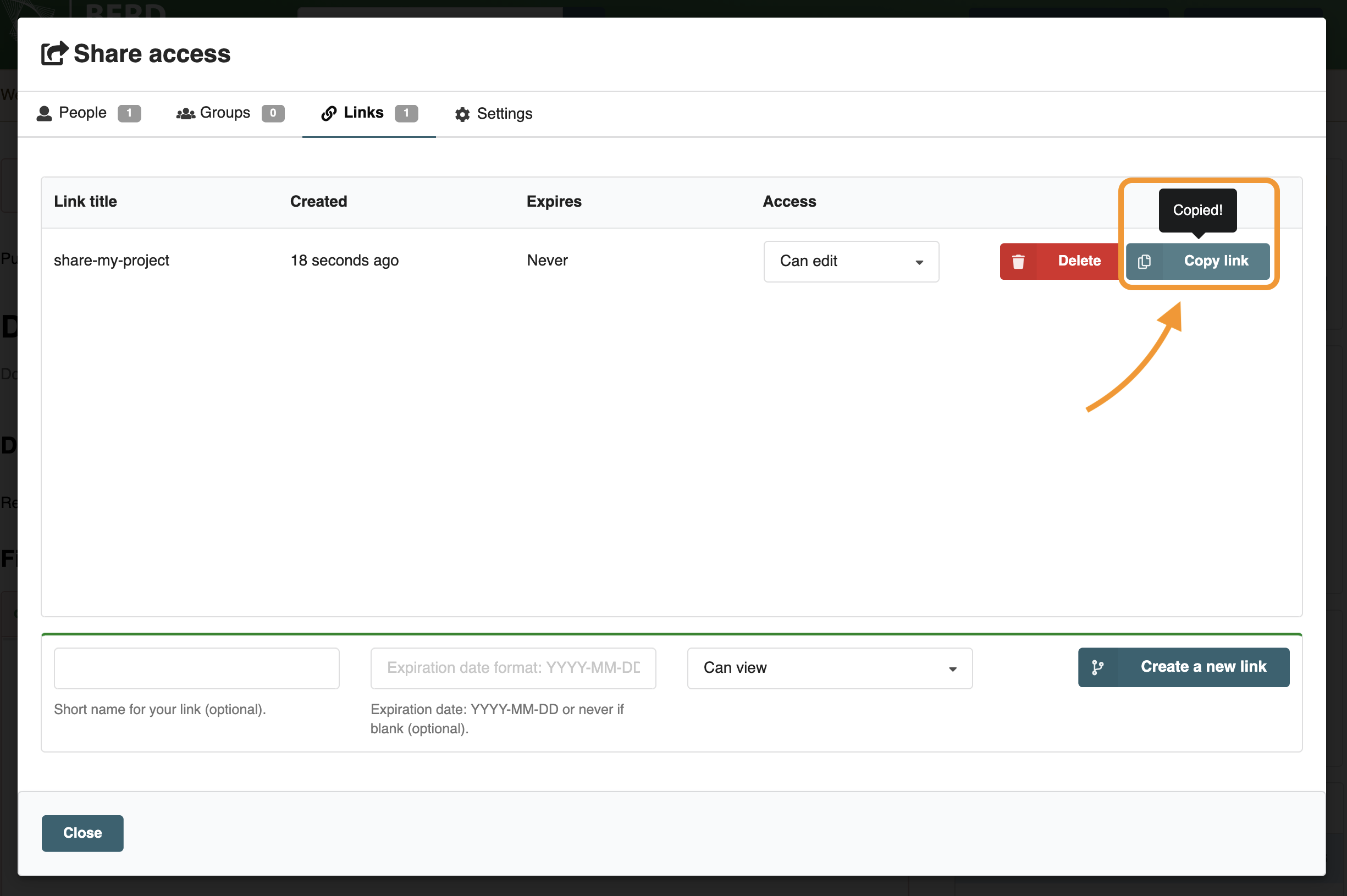Click the Links chain icon
The width and height of the screenshot is (1347, 896).
point(329,114)
